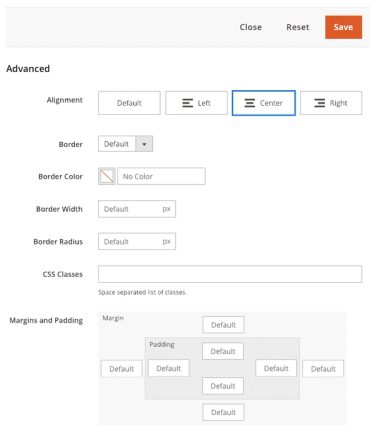The image size is (375, 427).
Task: Click the left Margin field
Action: coord(122,369)
